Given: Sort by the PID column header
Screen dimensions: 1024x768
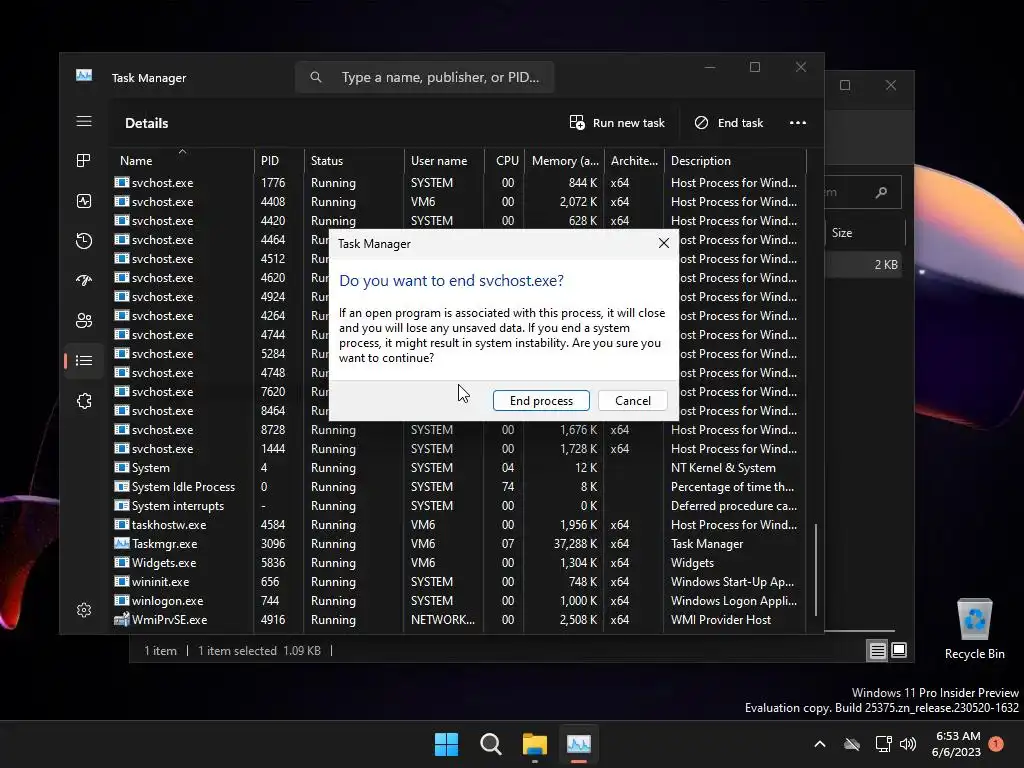Looking at the screenshot, I should pyautogui.click(x=279, y=161).
